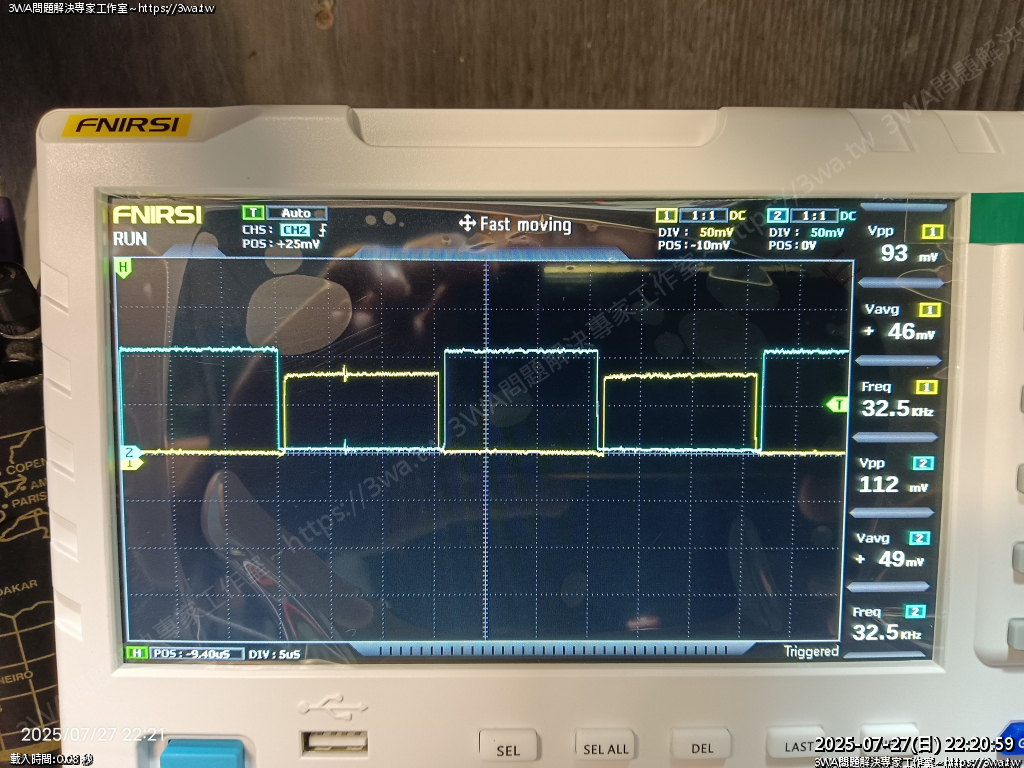1024x768 pixels.
Task: Tap the green H marker at top-left of grid
Action: 124,268
